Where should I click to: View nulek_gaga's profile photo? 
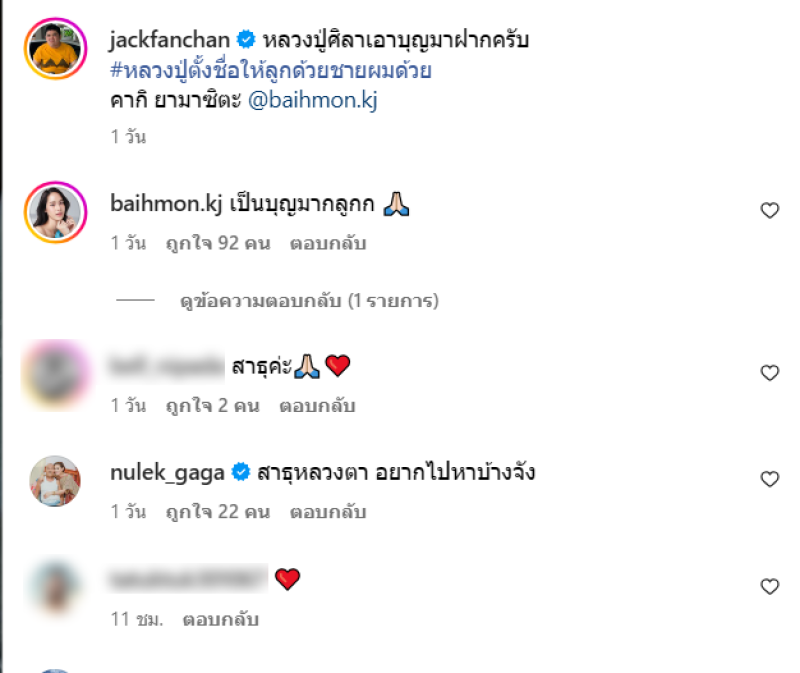coord(55,481)
